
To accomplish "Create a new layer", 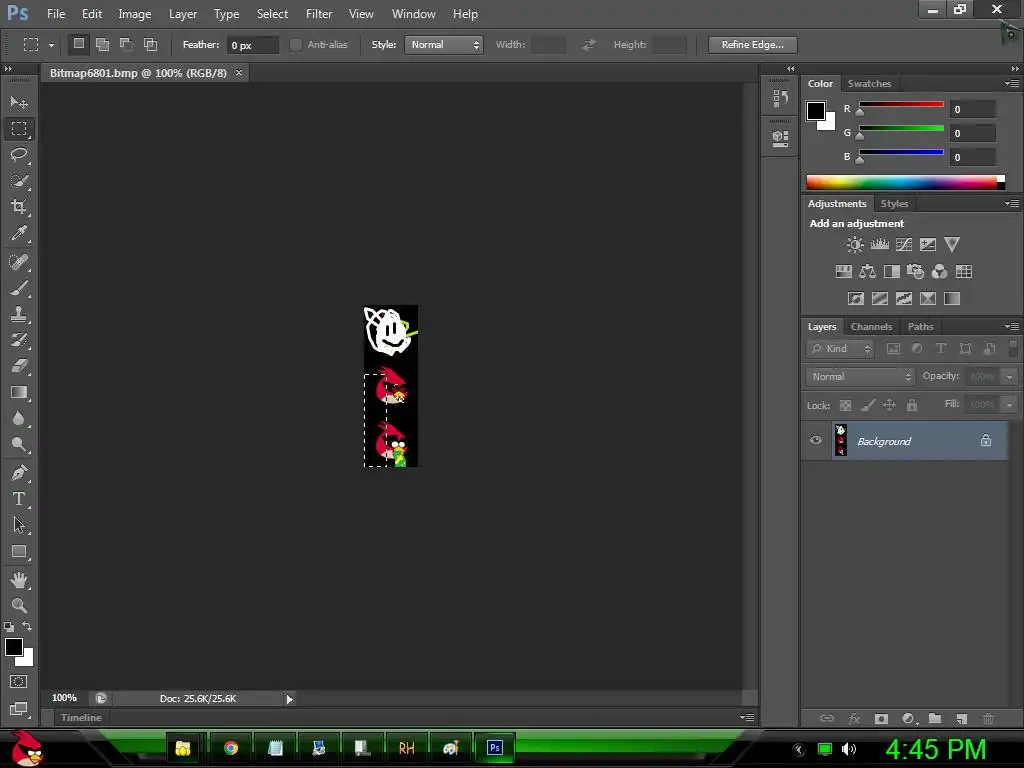I will pyautogui.click(x=961, y=719).
